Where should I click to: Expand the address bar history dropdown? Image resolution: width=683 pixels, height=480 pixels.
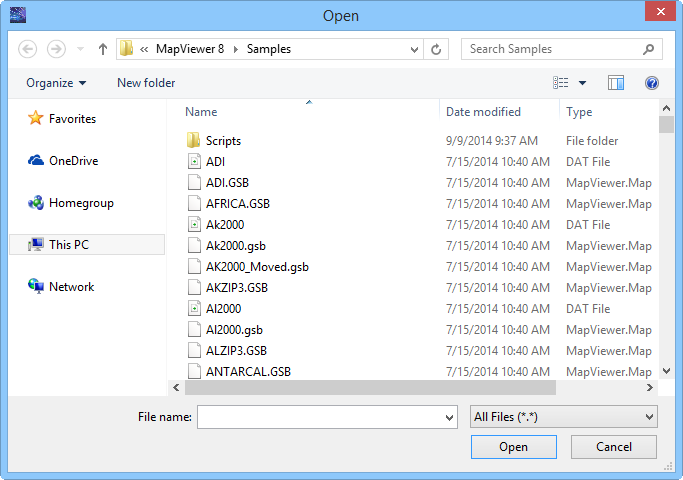[x=414, y=49]
